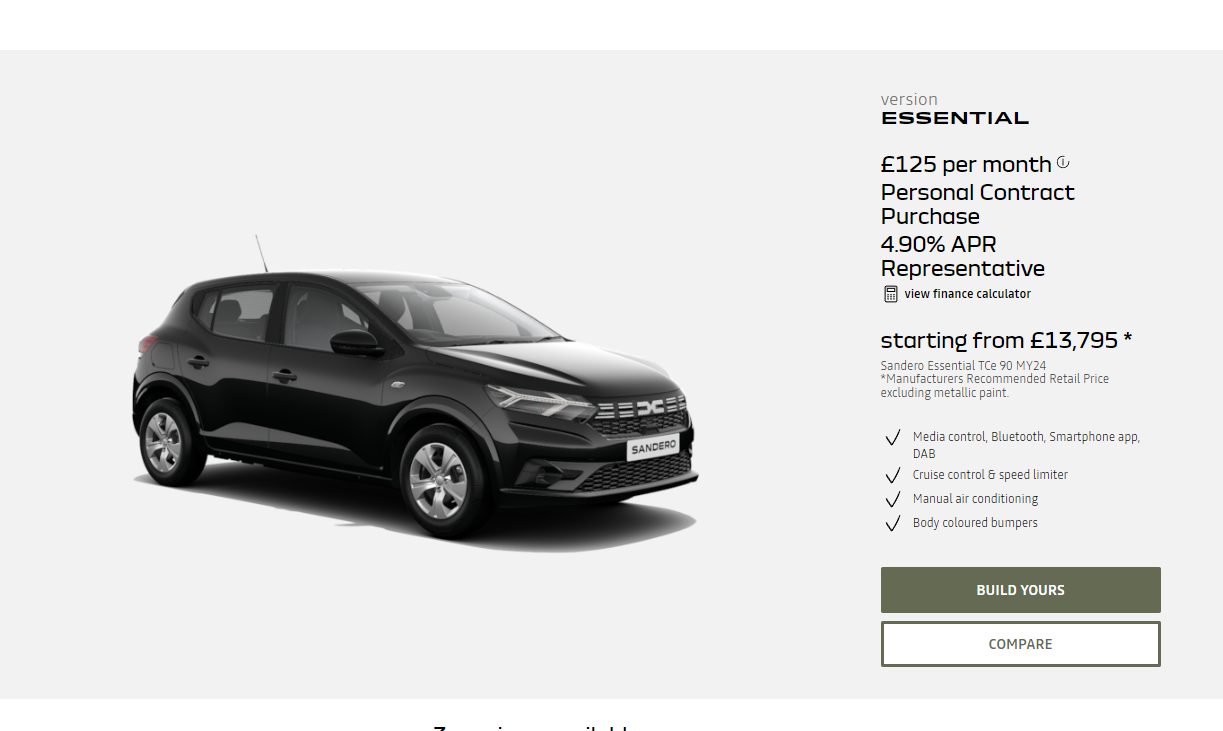Click the checkmark next to Media control feature
This screenshot has height=731, width=1223.
[893, 438]
